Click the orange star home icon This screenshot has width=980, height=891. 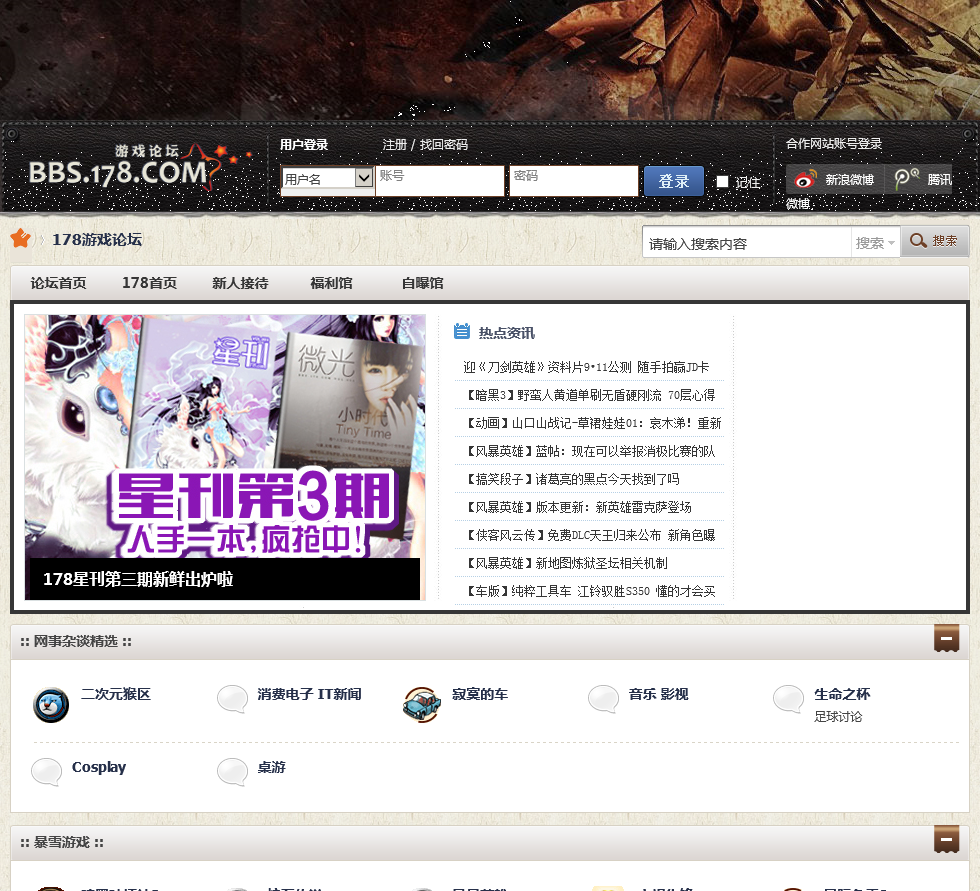pyautogui.click(x=21, y=239)
